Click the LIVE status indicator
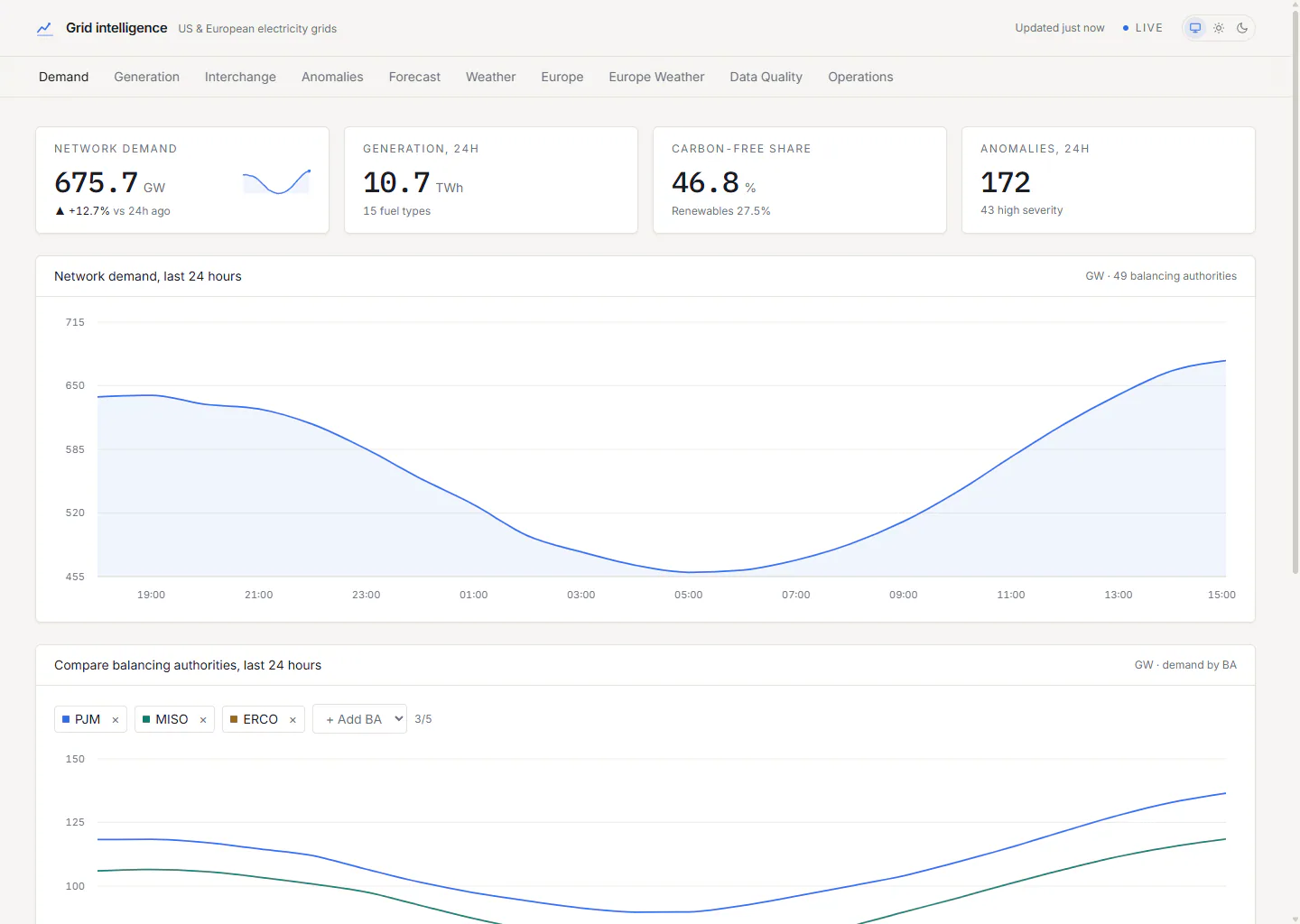The image size is (1300, 924). coord(1143,28)
